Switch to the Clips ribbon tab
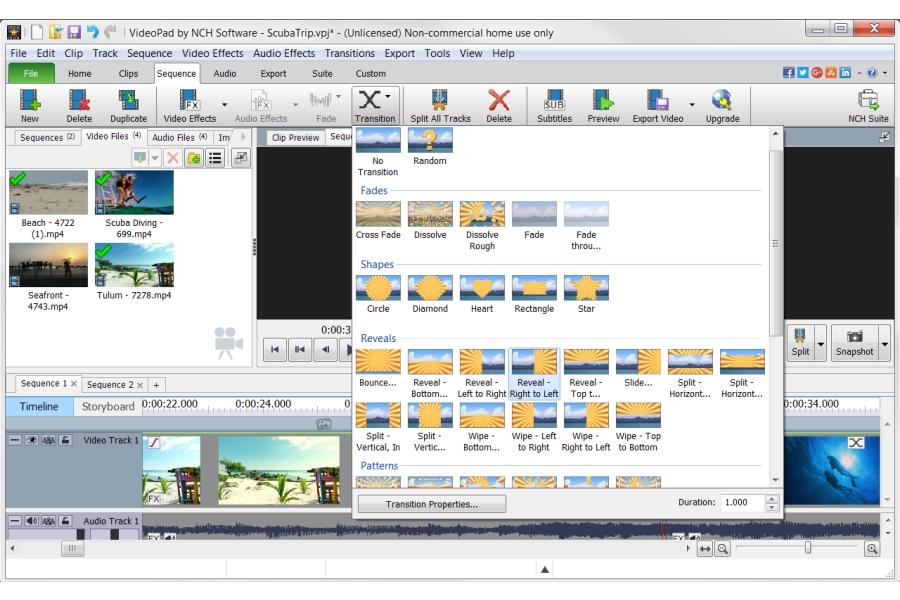The width and height of the screenshot is (900, 600). (128, 73)
